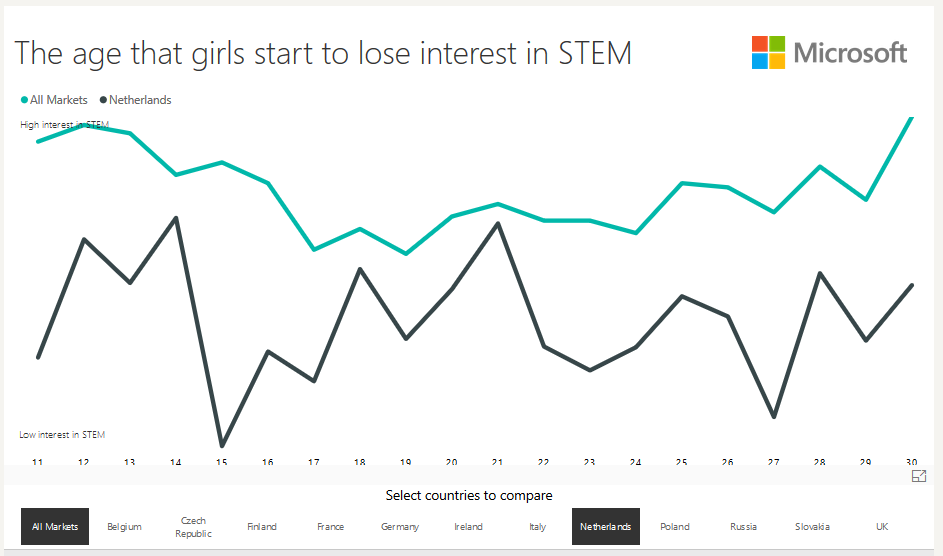This screenshot has width=943, height=556.
Task: Choose Poland from country options
Action: [x=675, y=526]
